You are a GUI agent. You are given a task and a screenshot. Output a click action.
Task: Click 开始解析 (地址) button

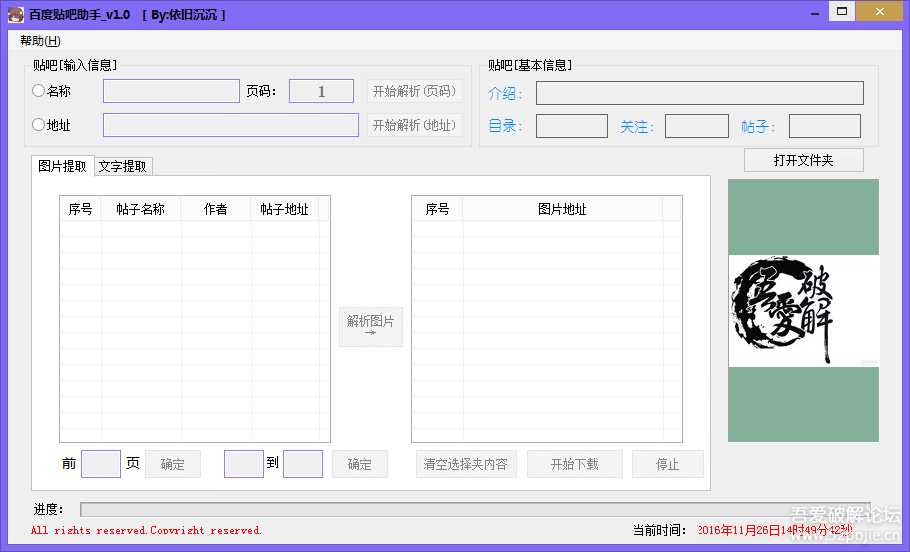point(414,125)
